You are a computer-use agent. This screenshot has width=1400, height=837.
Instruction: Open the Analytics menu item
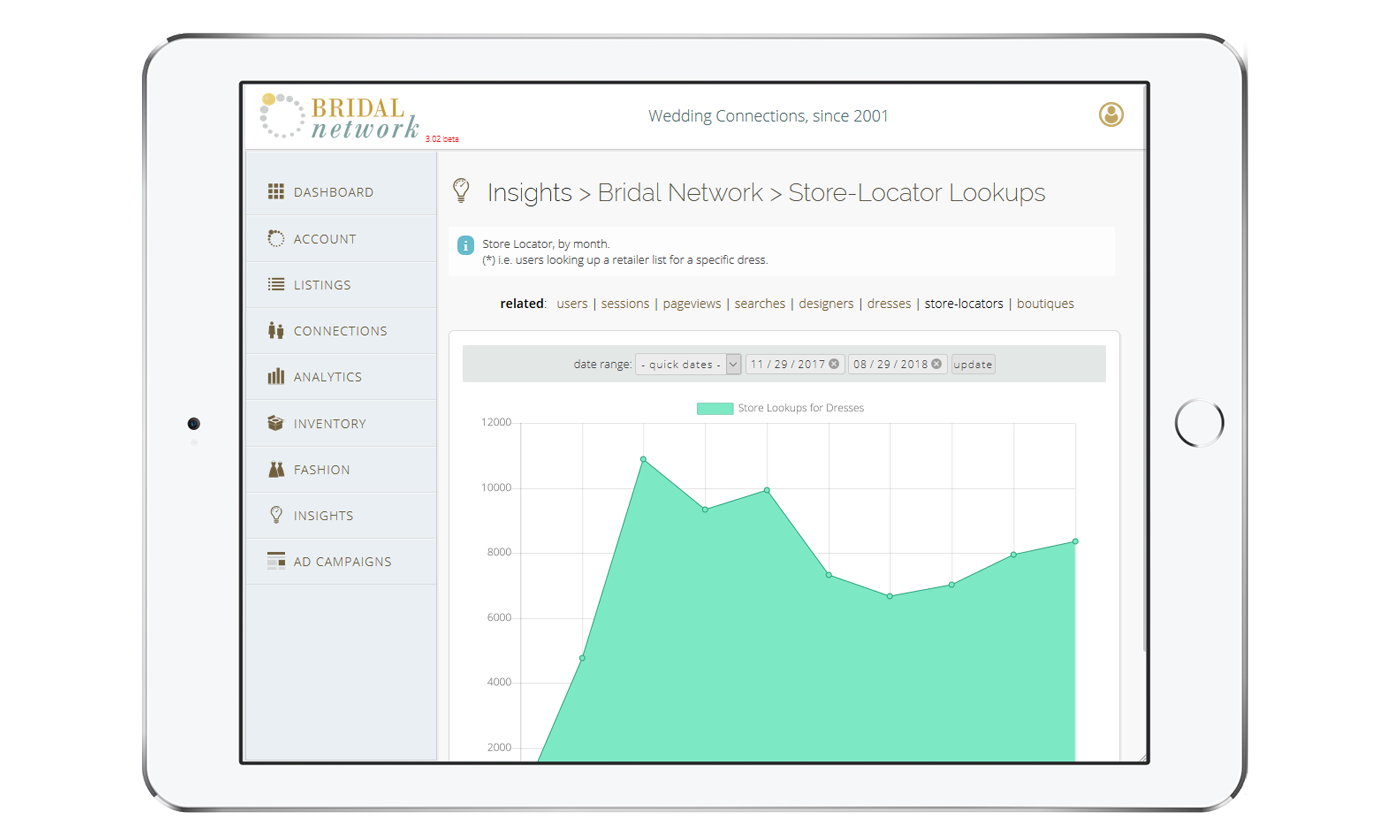(x=341, y=377)
